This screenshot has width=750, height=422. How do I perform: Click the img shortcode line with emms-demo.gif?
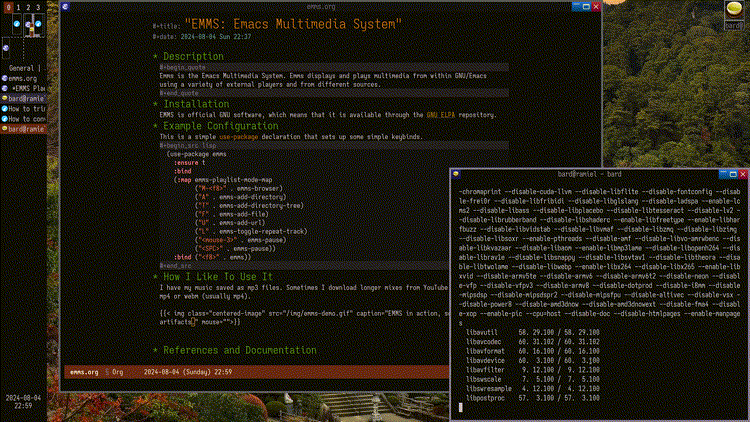click(304, 313)
